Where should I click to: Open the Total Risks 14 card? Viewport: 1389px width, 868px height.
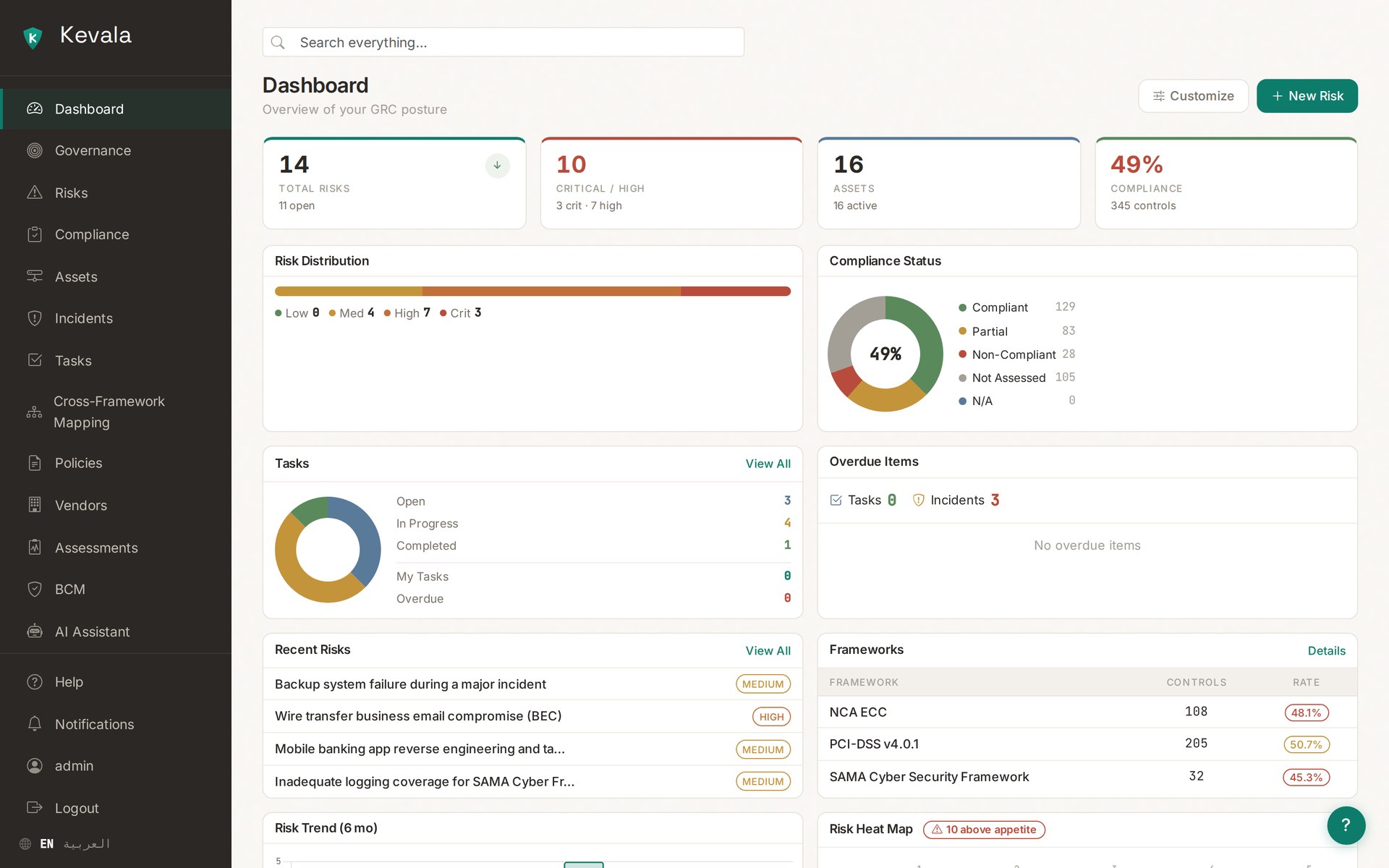(x=394, y=184)
